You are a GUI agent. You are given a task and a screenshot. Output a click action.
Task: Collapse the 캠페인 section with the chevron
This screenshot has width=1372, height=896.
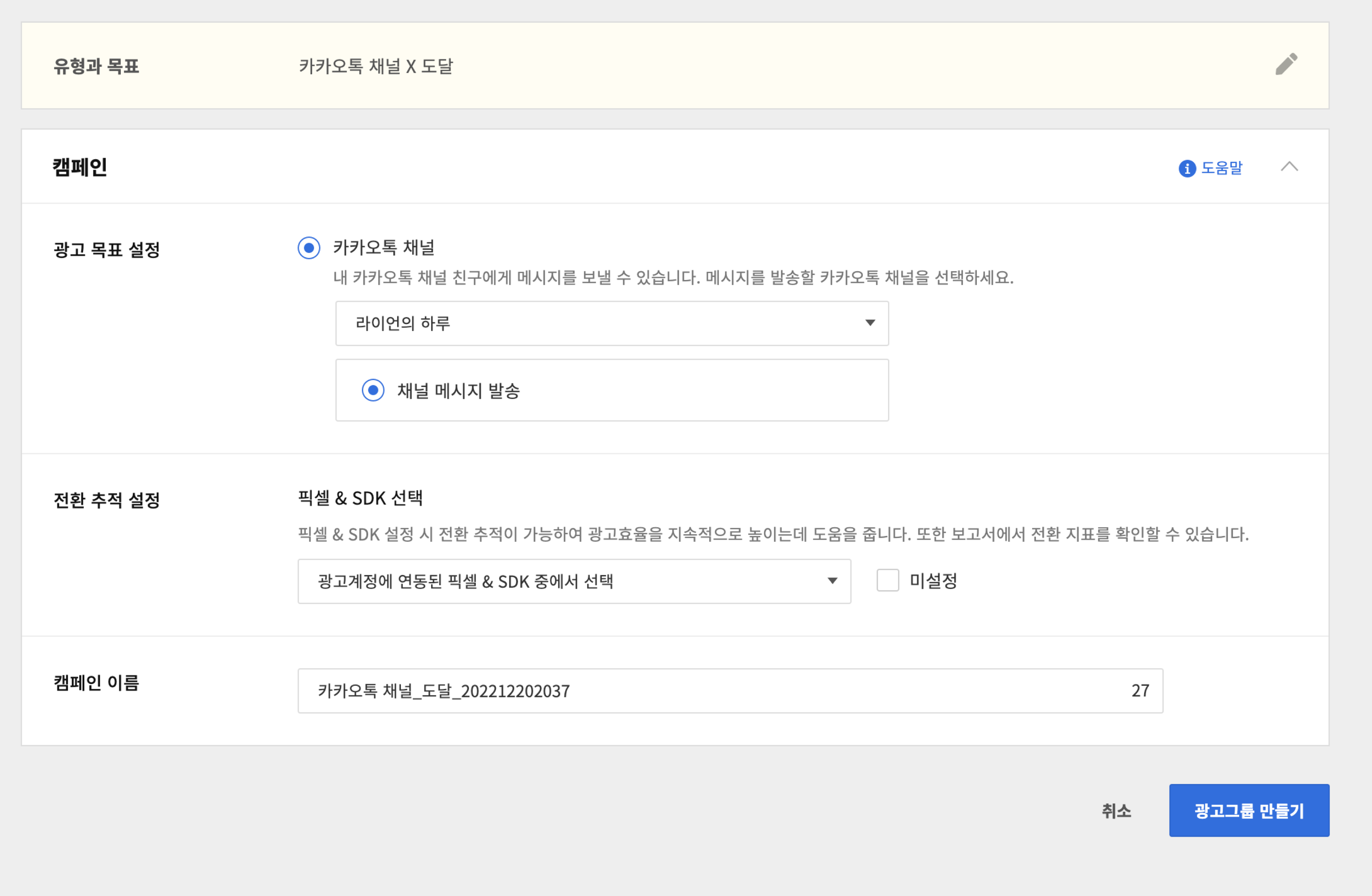(x=1289, y=167)
